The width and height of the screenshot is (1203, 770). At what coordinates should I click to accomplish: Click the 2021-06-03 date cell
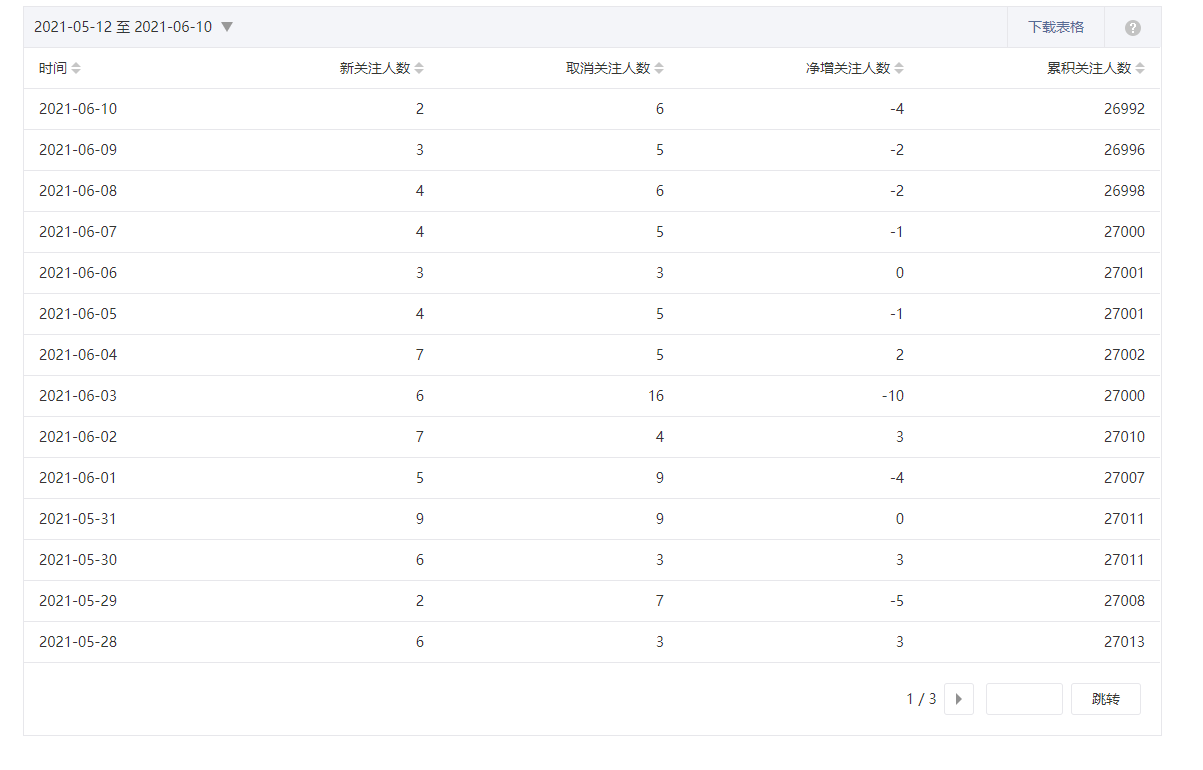tap(78, 396)
